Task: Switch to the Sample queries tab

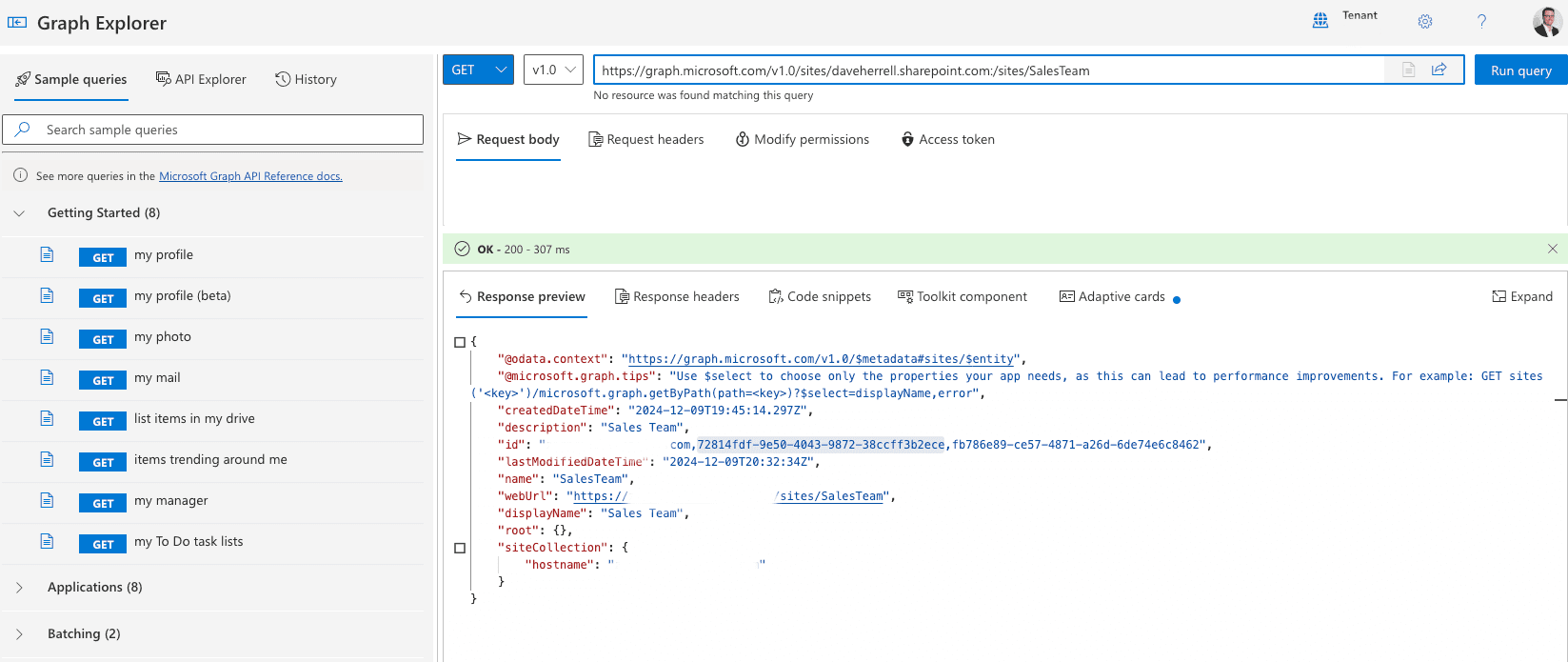Action: [x=71, y=79]
